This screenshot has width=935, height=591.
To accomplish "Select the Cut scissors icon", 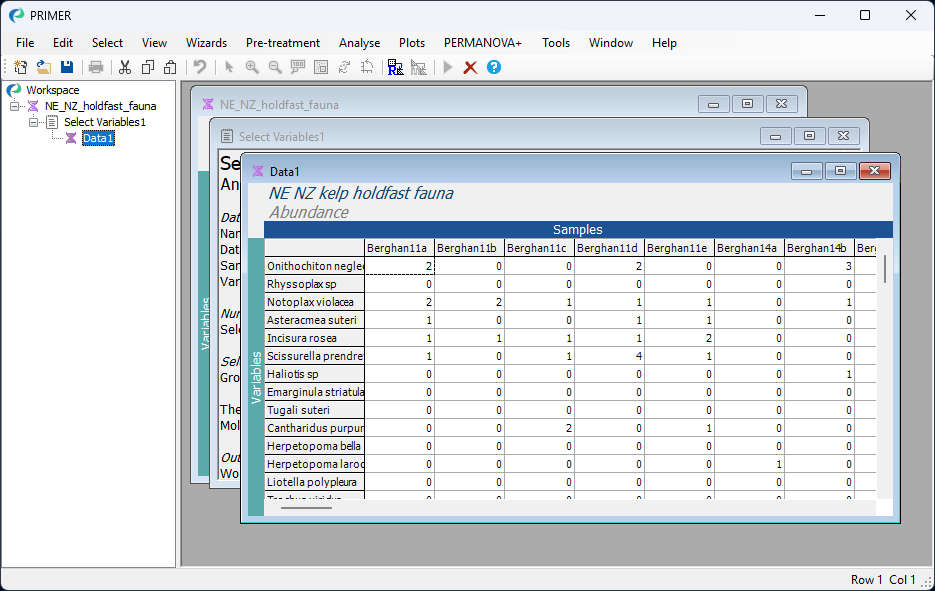I will tap(124, 67).
